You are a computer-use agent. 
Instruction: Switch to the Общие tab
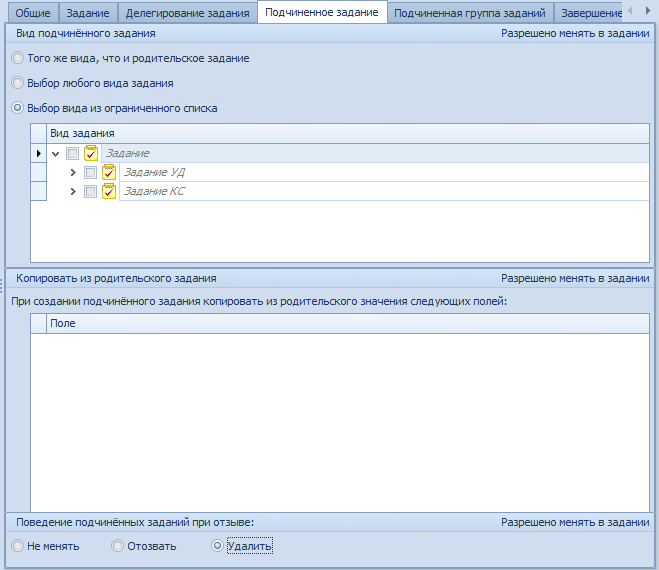point(32,13)
